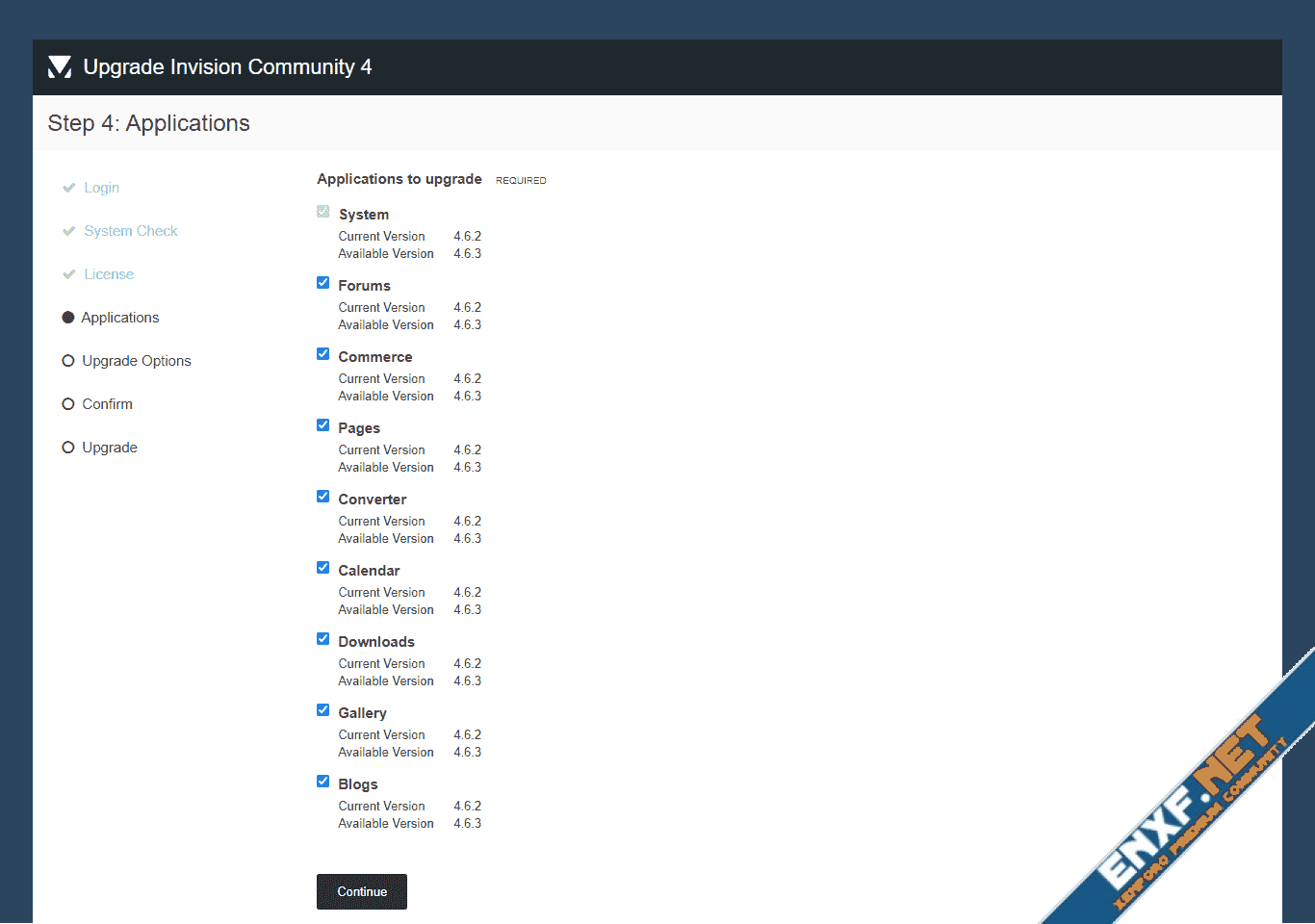Screen dimensions: 1315x924
Task: Click the empty circle beside Upgrade step
Action: 68,448
